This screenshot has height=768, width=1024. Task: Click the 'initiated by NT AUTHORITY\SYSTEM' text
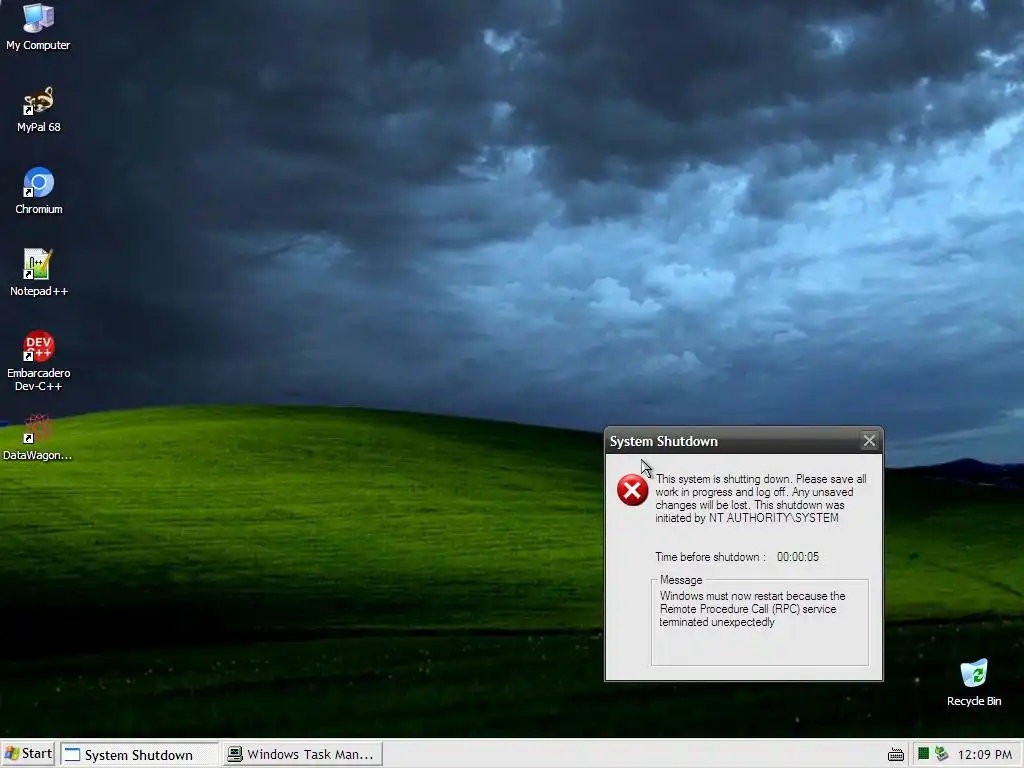[x=747, y=518]
